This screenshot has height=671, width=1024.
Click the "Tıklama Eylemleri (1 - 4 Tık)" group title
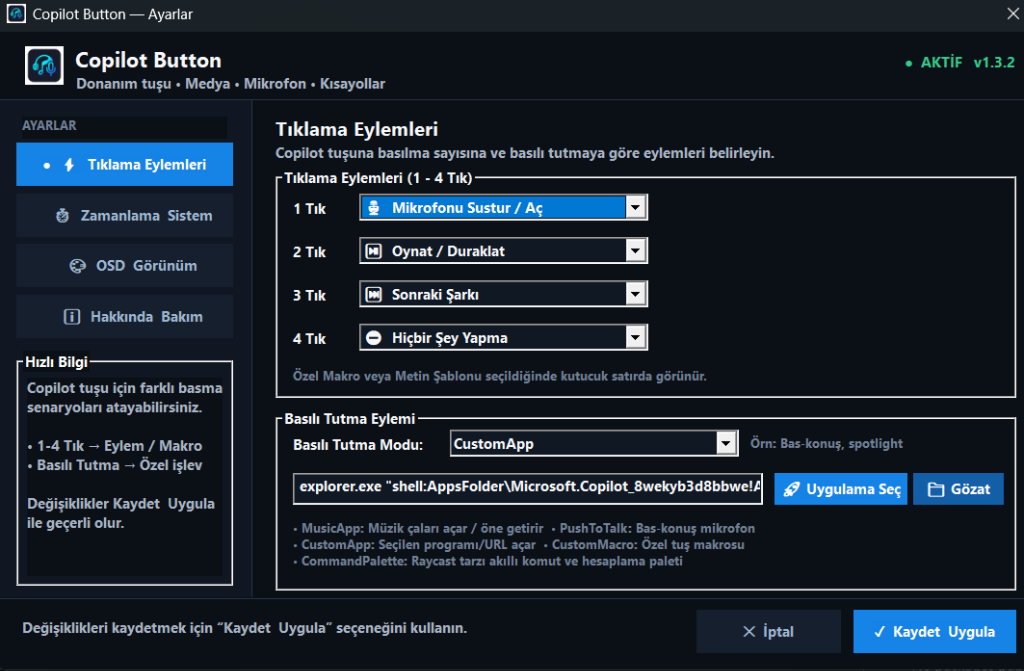click(378, 178)
